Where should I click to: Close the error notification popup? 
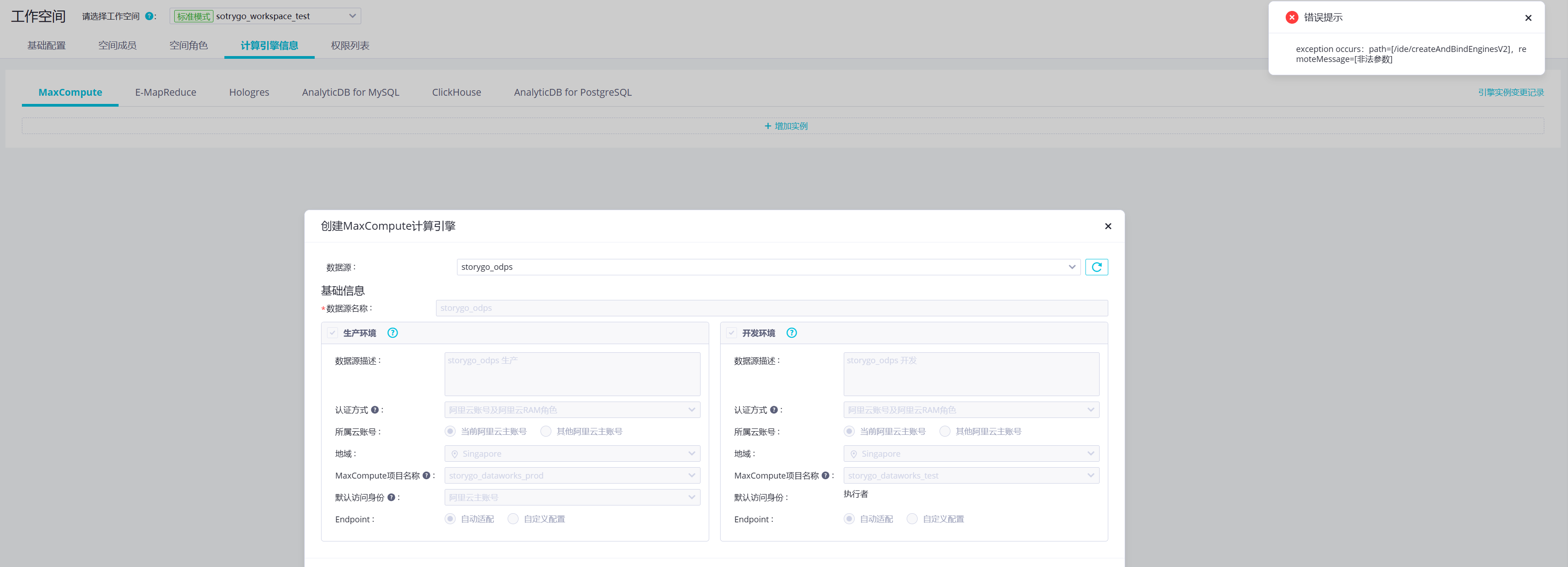coord(1528,18)
